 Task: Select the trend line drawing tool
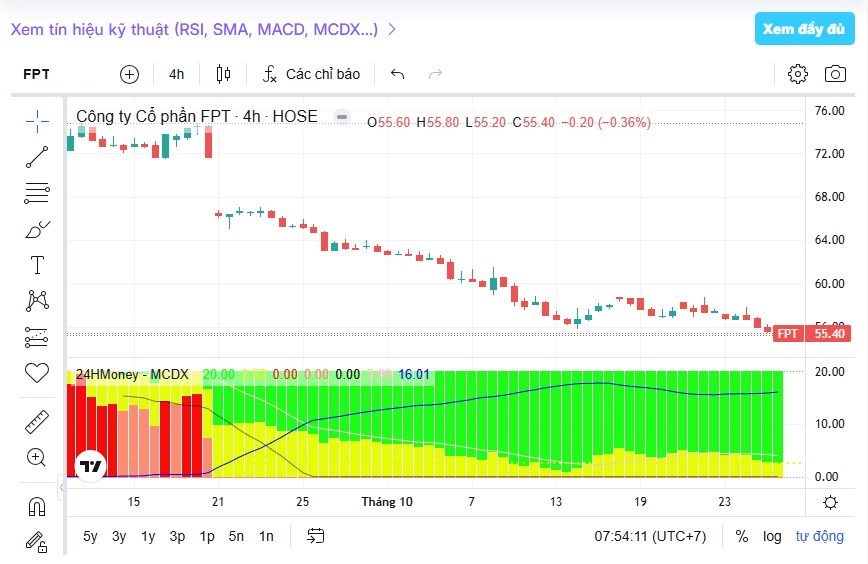point(37,157)
